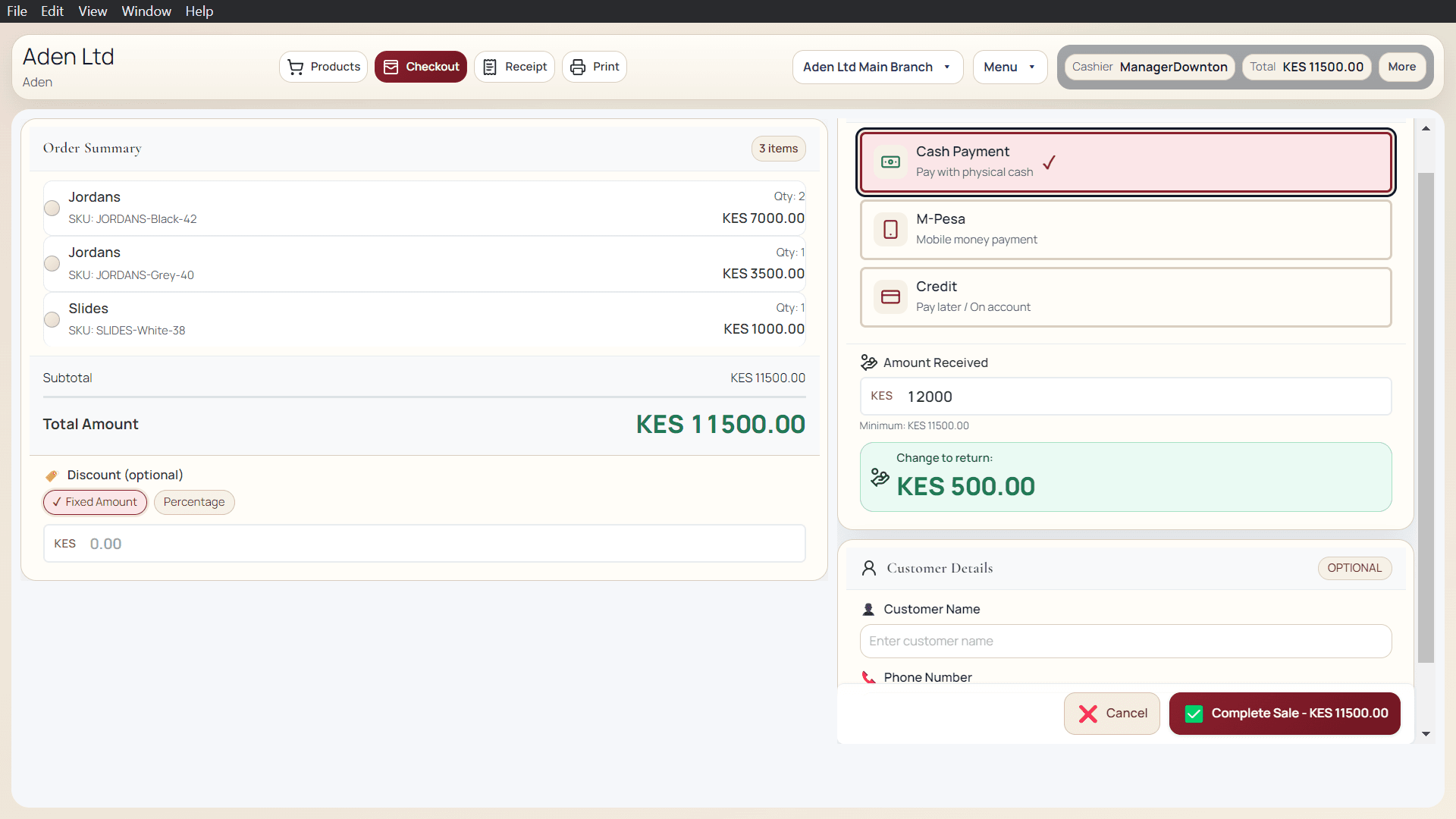Click the scrollbar down arrow
This screenshot has width=1456, height=819.
1426,734
